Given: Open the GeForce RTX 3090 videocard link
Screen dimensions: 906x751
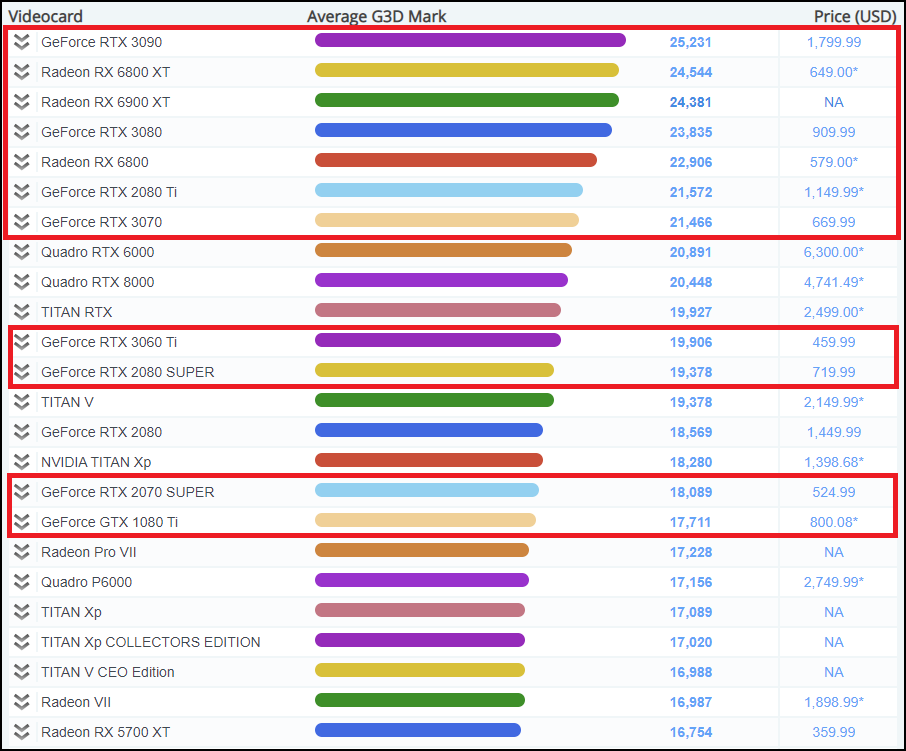Looking at the screenshot, I should 102,42.
